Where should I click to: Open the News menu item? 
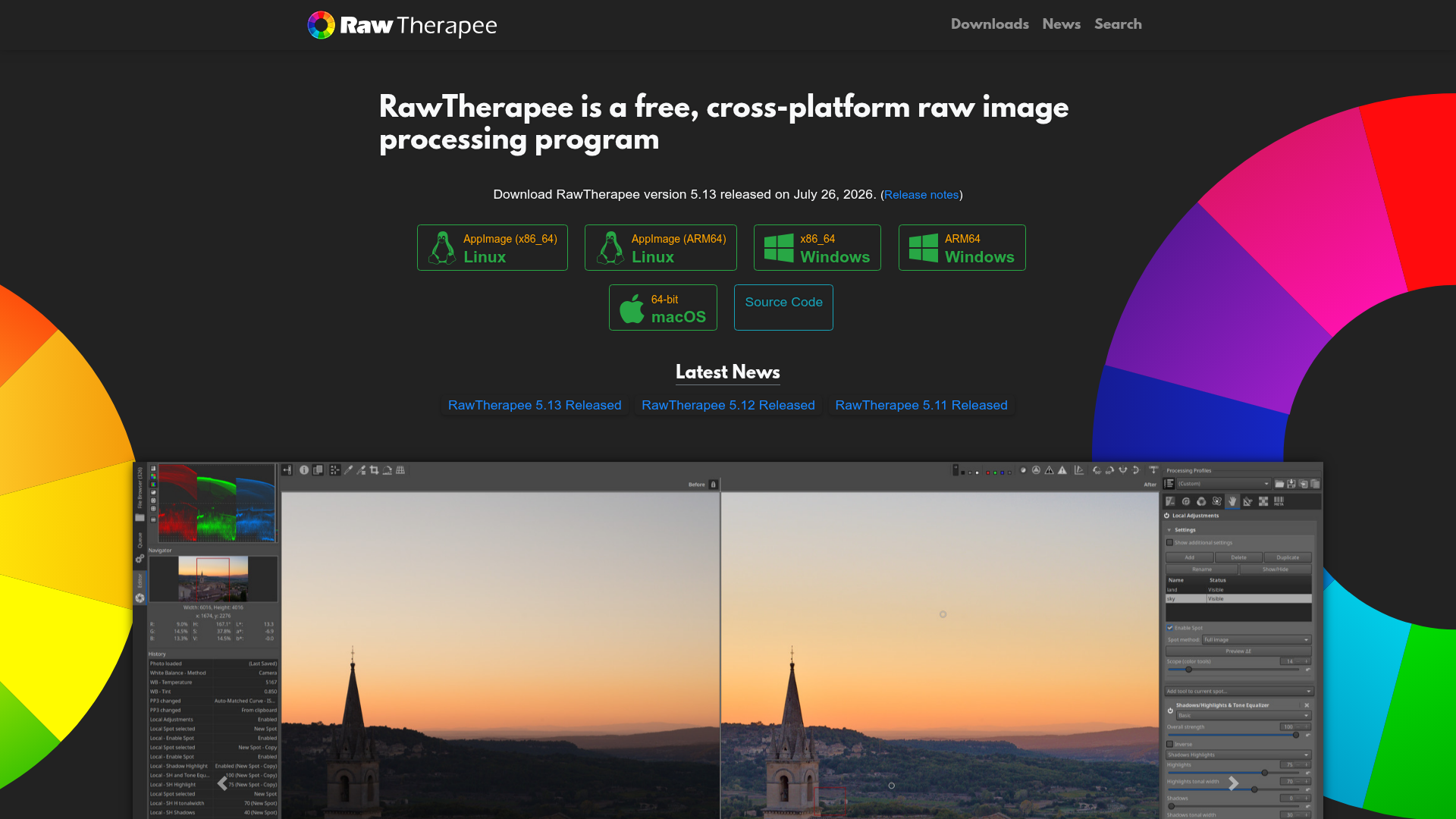(x=1061, y=24)
